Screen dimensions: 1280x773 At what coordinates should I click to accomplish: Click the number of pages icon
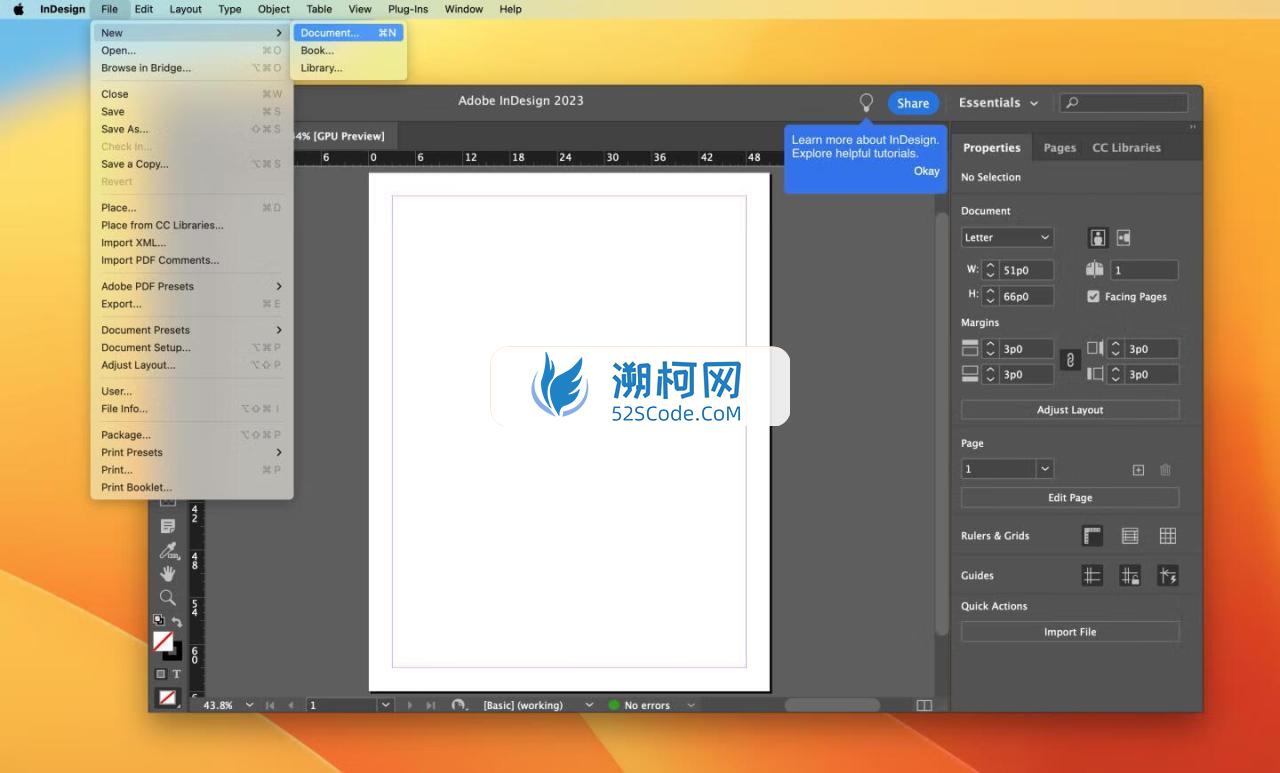pyautogui.click(x=1094, y=269)
